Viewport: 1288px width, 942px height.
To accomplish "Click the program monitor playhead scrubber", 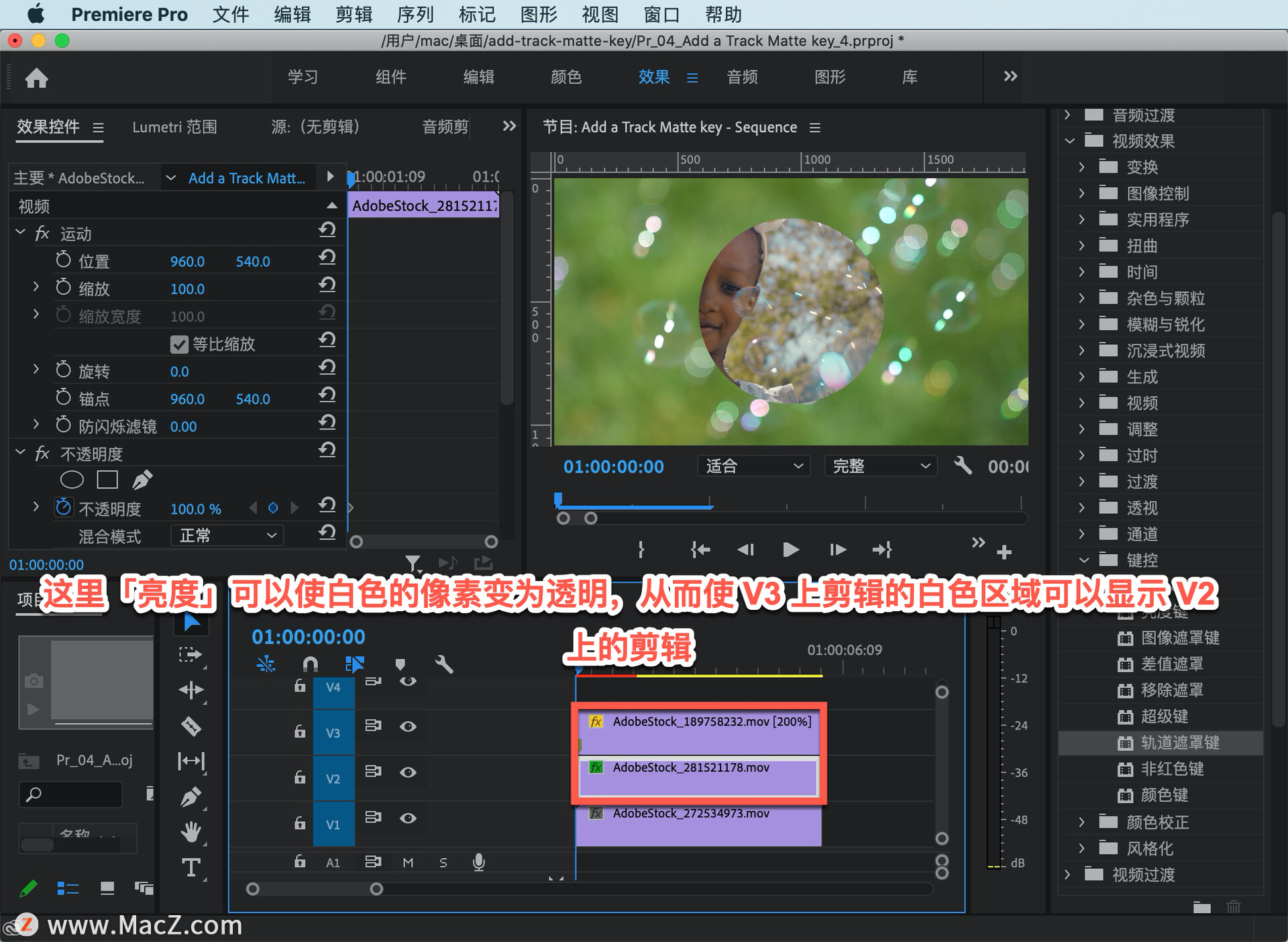I will [x=557, y=499].
